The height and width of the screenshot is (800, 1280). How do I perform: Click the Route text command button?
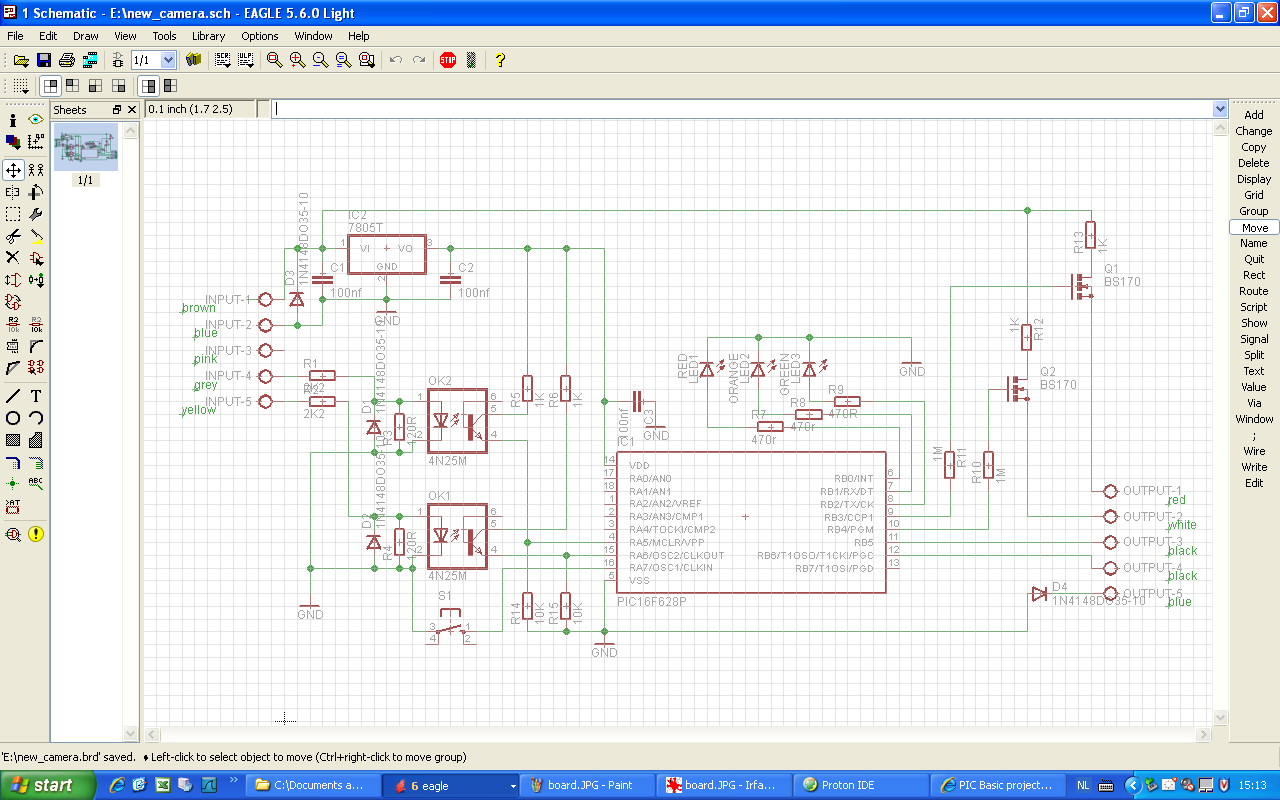(1253, 291)
